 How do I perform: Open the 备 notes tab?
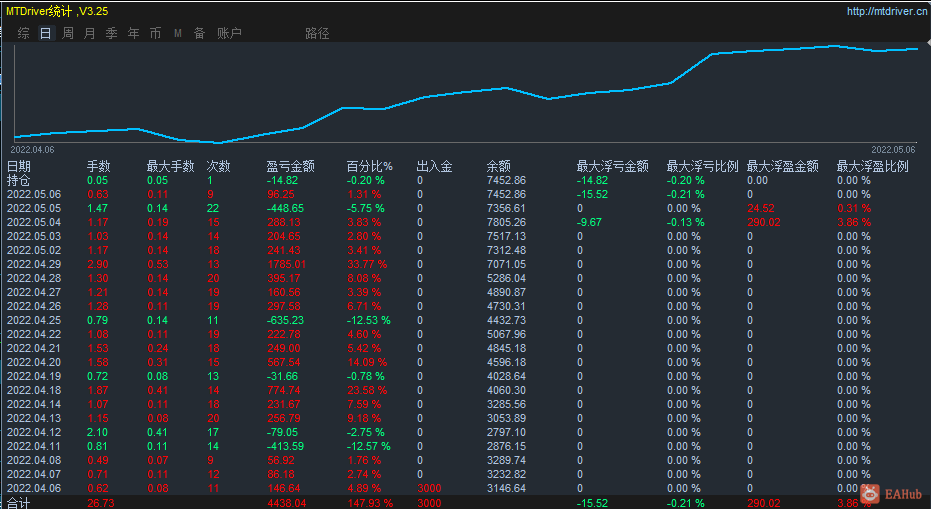pos(200,33)
